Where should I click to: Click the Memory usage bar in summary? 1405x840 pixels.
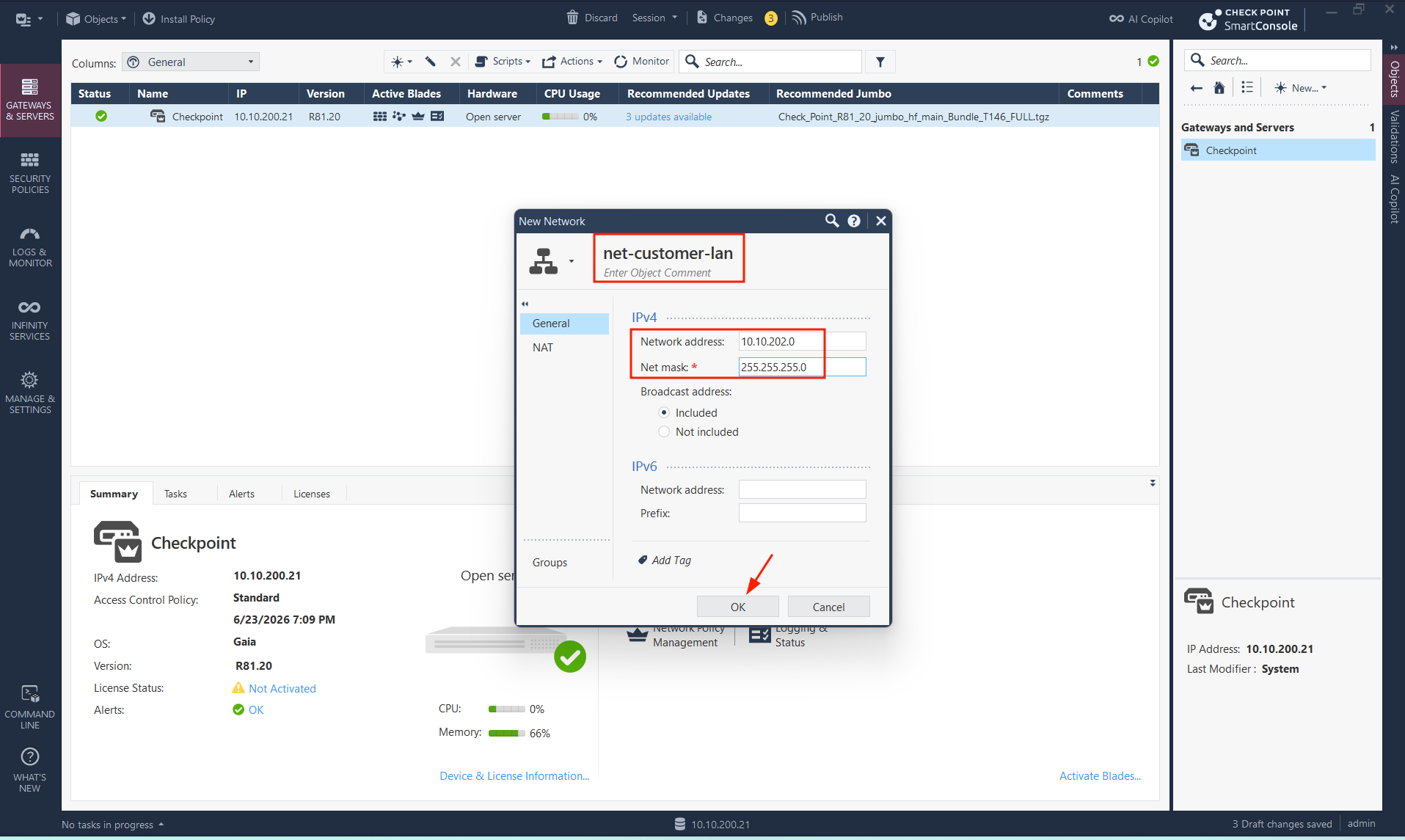506,734
